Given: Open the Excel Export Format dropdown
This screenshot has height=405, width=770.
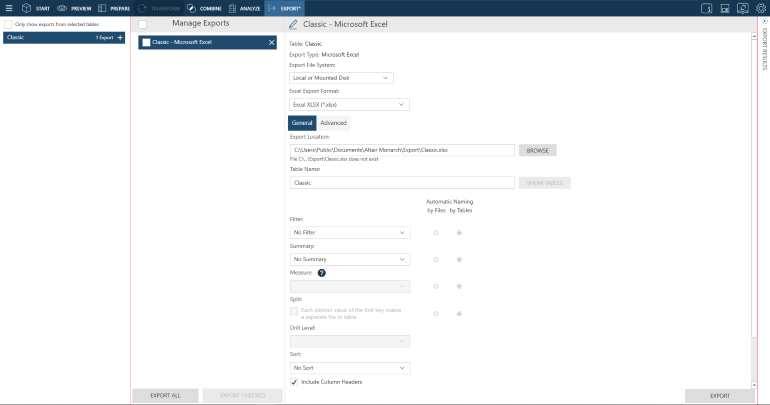Looking at the screenshot, I should [x=349, y=105].
